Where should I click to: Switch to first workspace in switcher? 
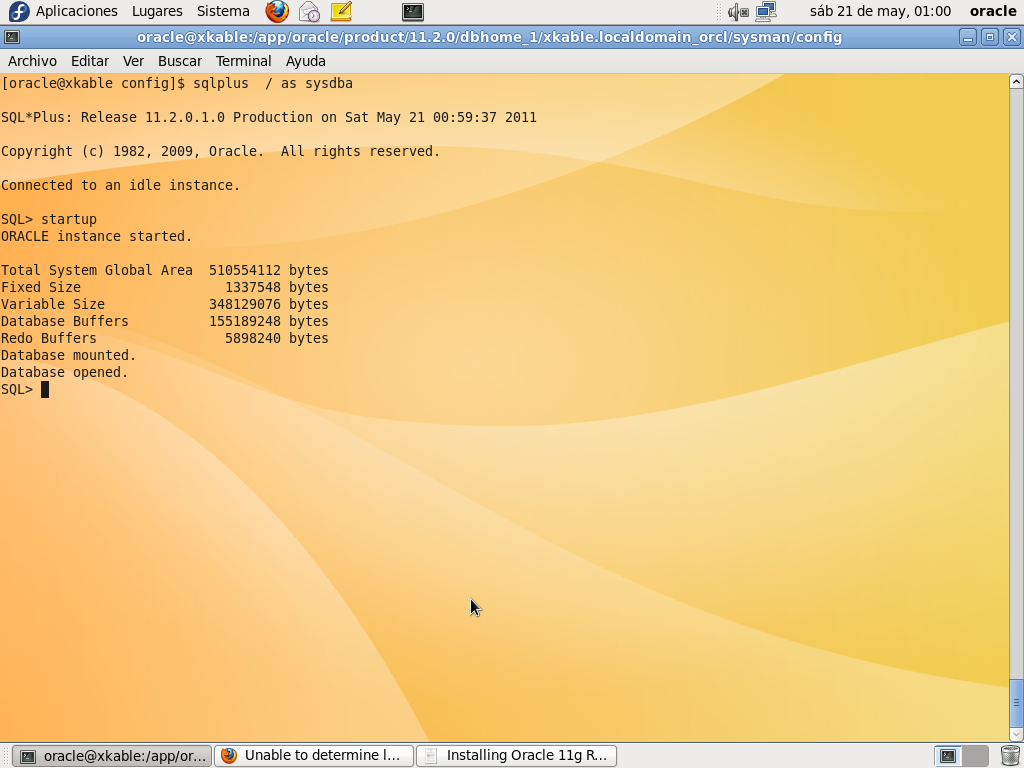[x=948, y=756]
